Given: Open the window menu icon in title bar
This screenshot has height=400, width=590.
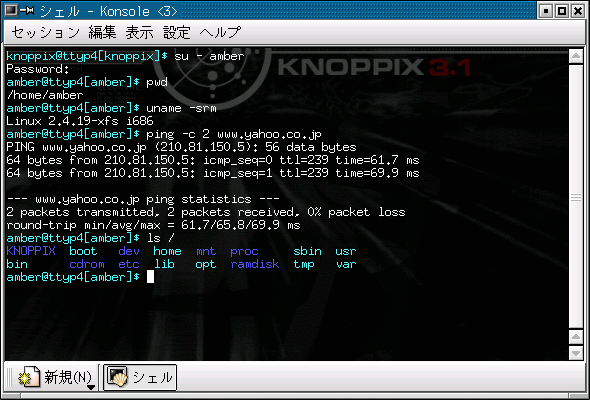Looking at the screenshot, I should pos(11,11).
